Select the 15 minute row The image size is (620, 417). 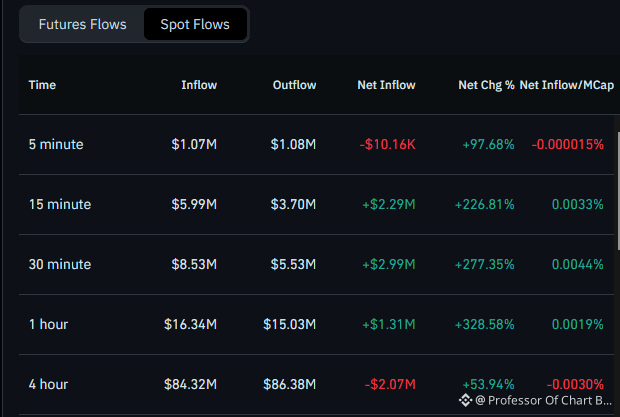[x=316, y=205]
